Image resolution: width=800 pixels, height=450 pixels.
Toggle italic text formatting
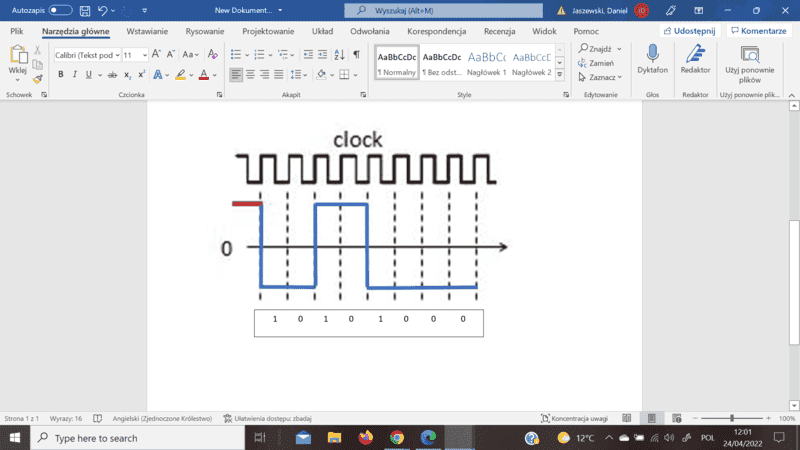click(74, 75)
